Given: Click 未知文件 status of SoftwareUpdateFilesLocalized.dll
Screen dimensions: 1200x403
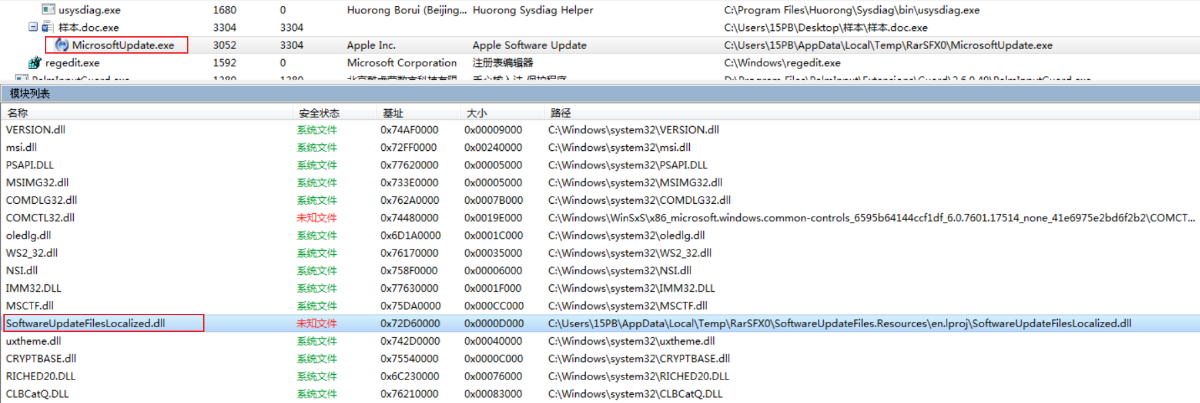Looking at the screenshot, I should tap(317, 323).
